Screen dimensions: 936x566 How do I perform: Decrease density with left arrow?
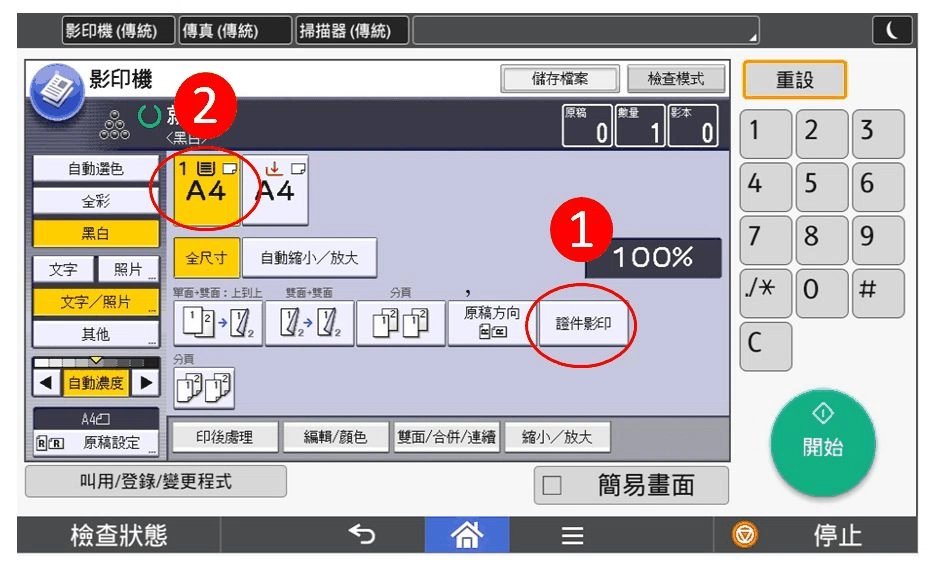47,383
